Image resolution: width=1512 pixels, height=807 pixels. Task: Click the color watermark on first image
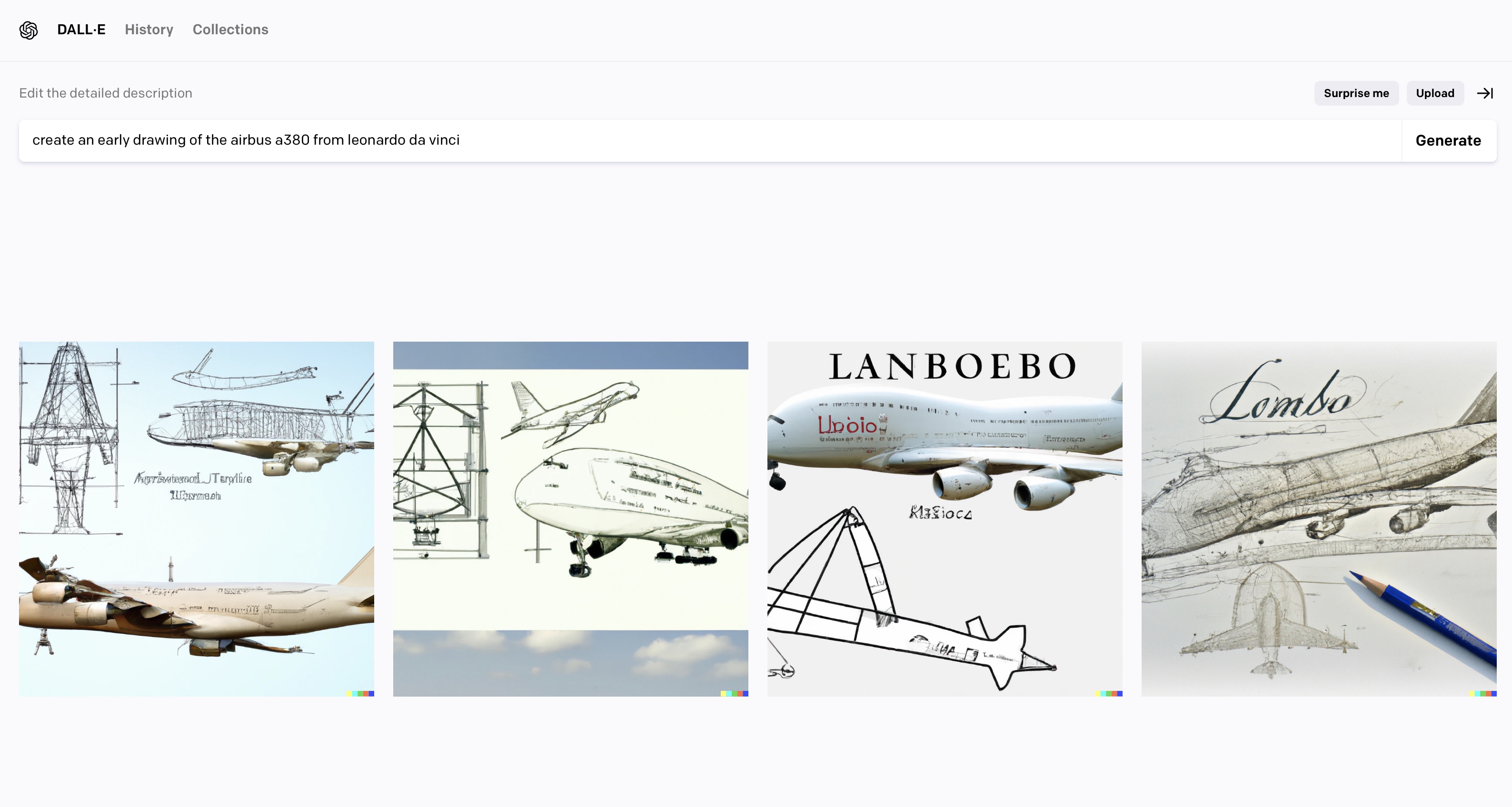(360, 693)
